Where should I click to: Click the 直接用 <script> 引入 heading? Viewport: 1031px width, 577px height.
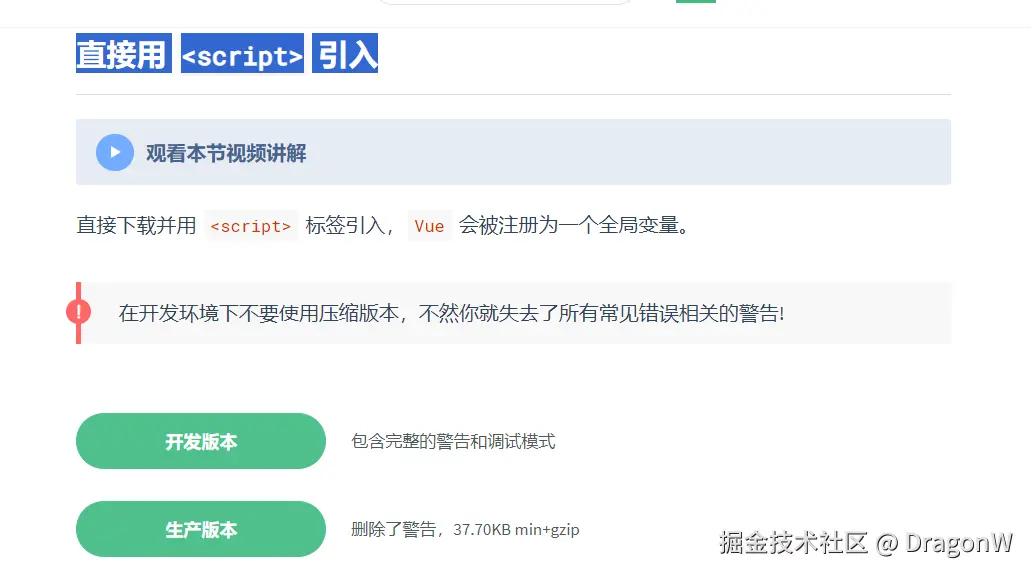pyautogui.click(x=227, y=53)
